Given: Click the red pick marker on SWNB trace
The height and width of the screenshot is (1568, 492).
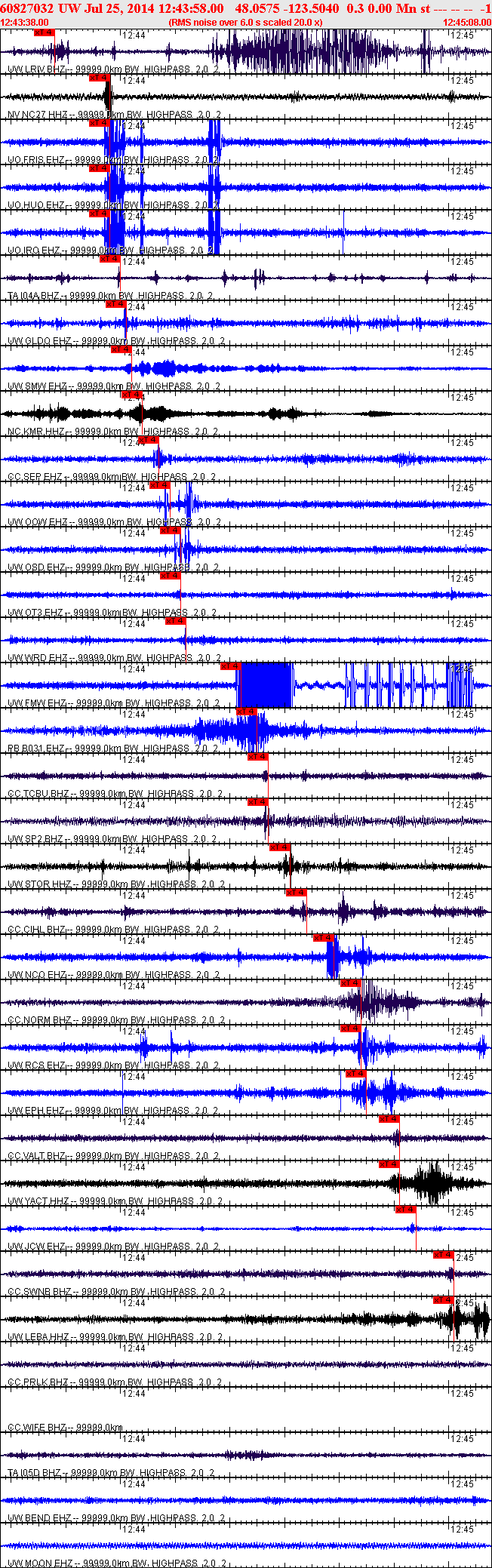Looking at the screenshot, I should click(x=443, y=1255).
